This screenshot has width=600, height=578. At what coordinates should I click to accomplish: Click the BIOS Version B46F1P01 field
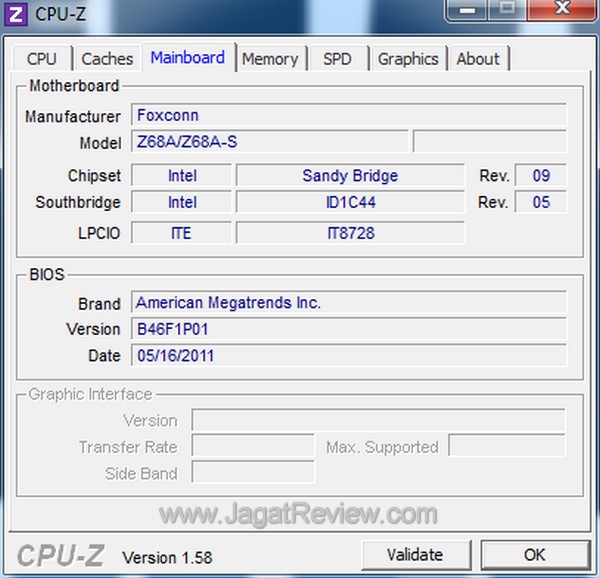(349, 329)
